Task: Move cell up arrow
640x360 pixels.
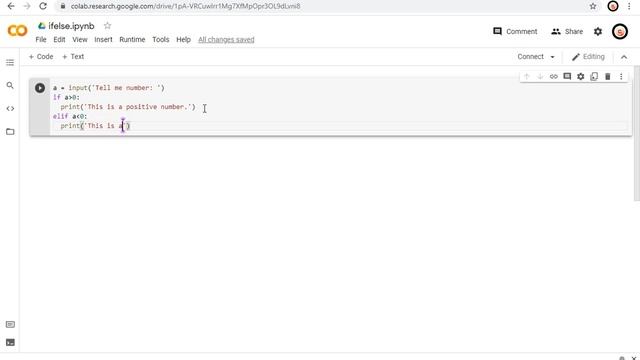Action: click(x=527, y=76)
